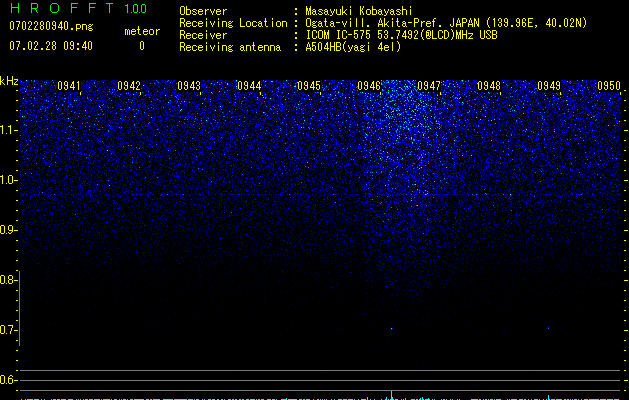
Task: Click the kHz axis unit label
Action: (x=9, y=81)
